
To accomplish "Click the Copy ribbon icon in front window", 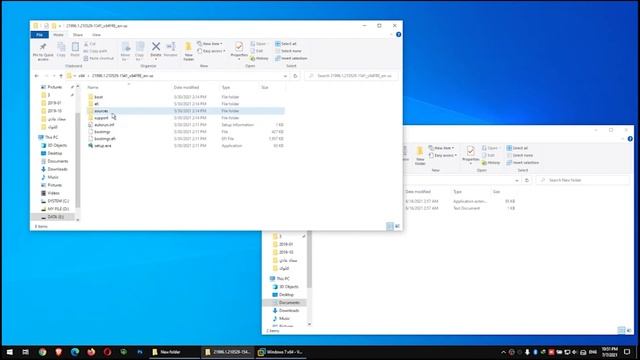I will [x=61, y=49].
